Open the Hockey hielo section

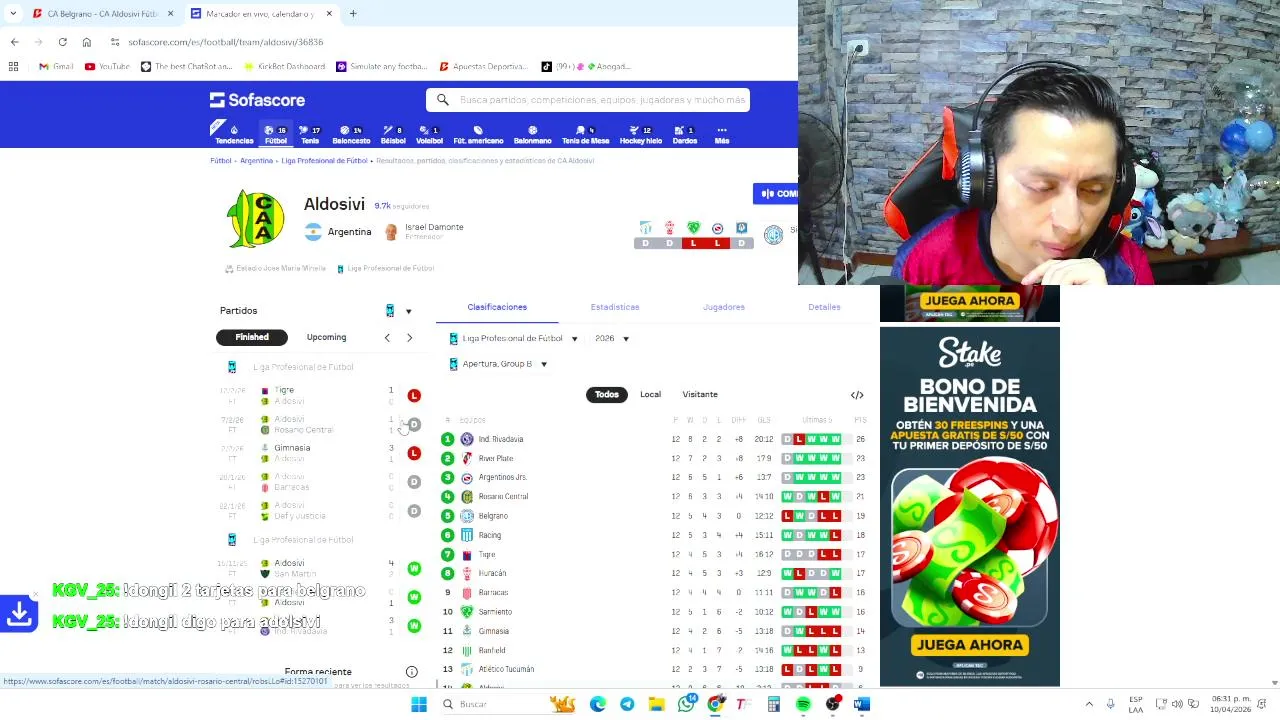641,135
